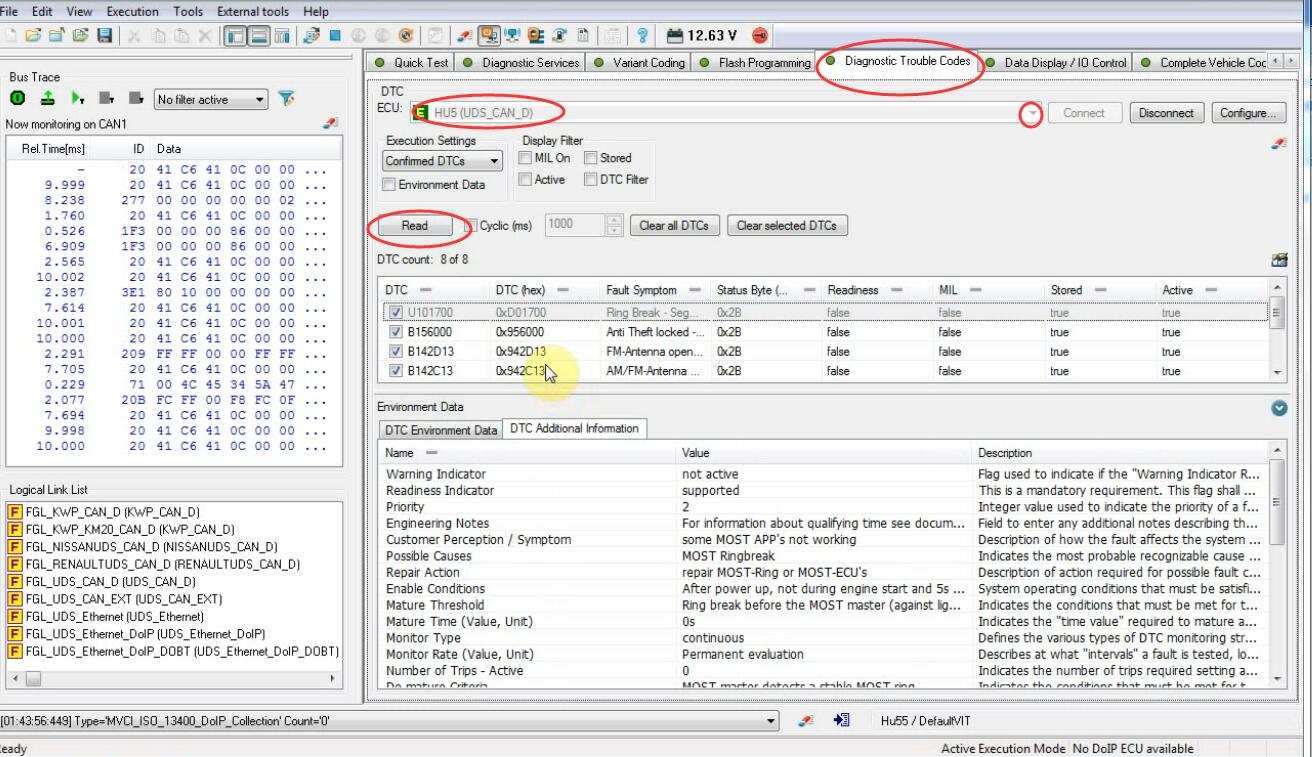Click the bus trace filter funnel icon
The height and width of the screenshot is (757, 1312).
tap(286, 99)
